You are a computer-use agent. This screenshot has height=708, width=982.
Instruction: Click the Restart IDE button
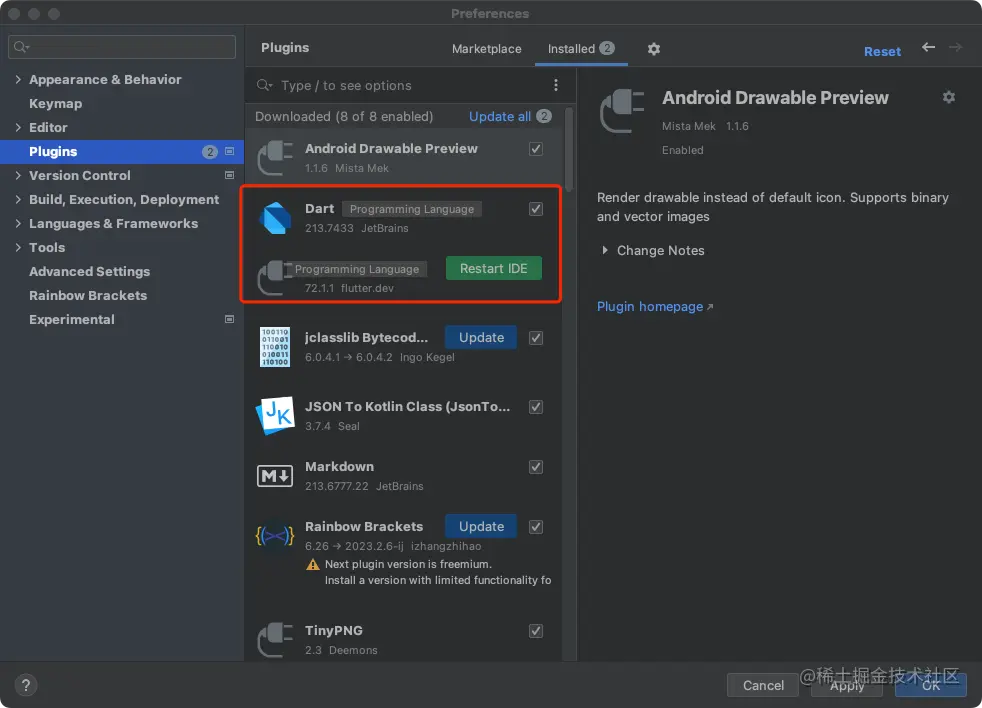point(494,268)
